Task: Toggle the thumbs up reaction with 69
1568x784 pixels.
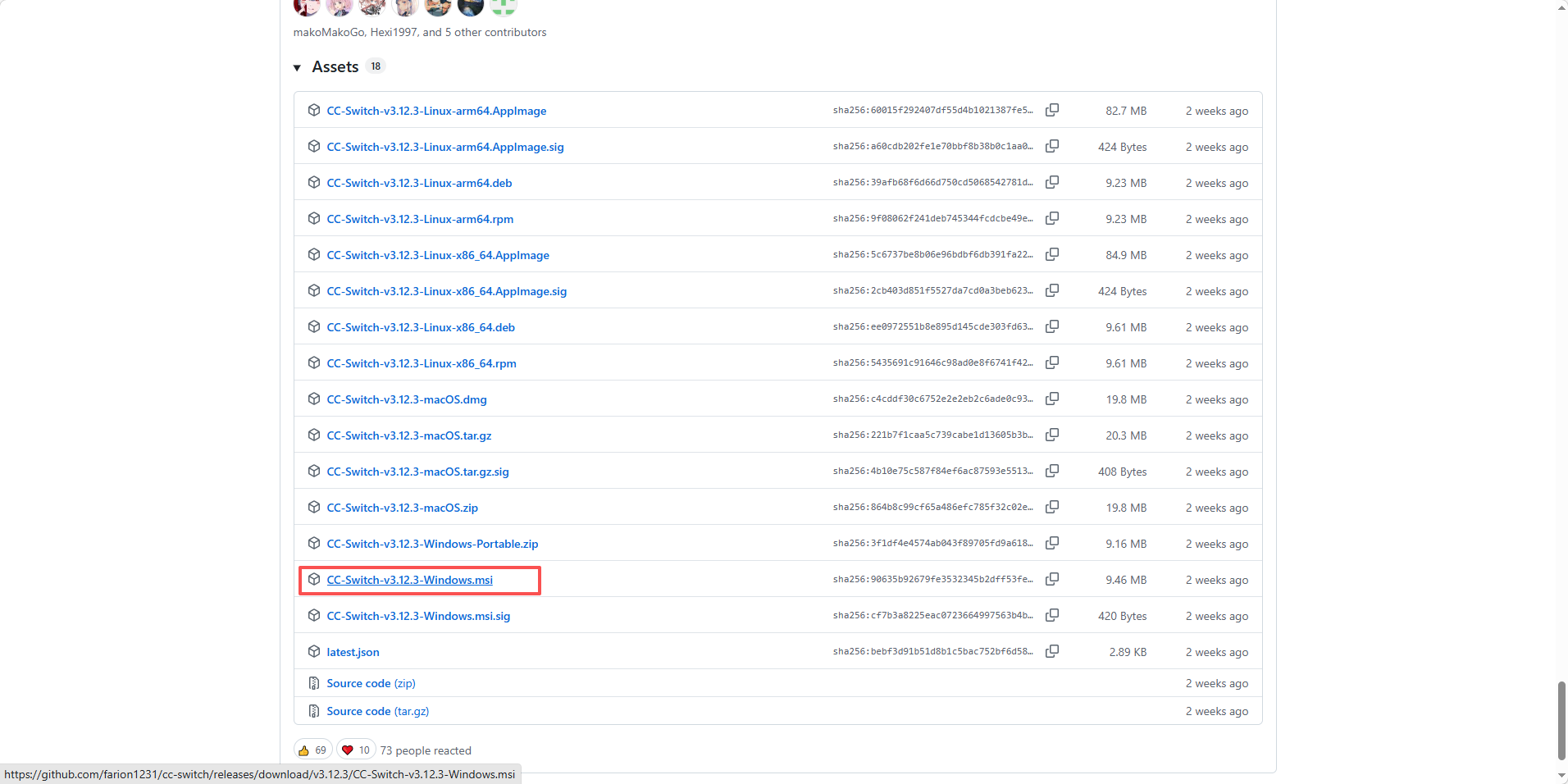Action: click(x=312, y=750)
